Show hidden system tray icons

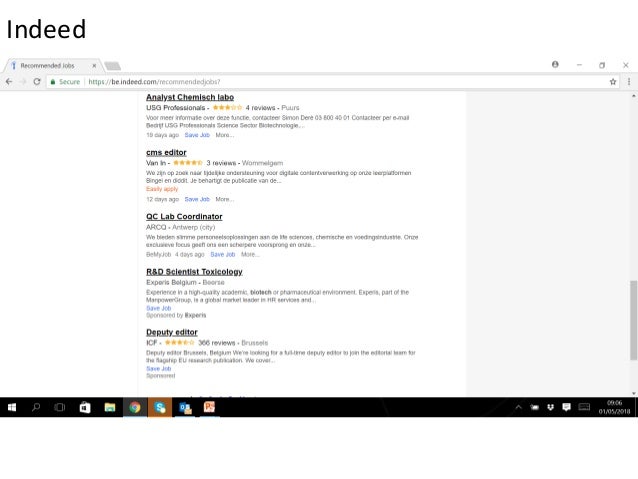[518, 407]
